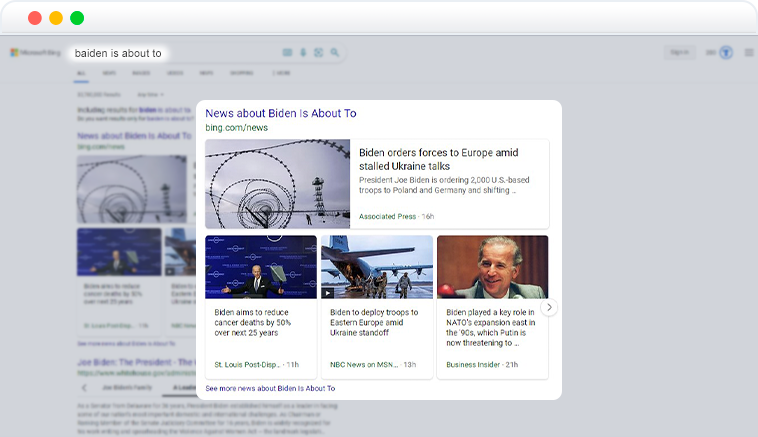Image resolution: width=758 pixels, height=437 pixels.
Task: Open the 'Joe Biden: The President' search result
Action: click(x=135, y=362)
